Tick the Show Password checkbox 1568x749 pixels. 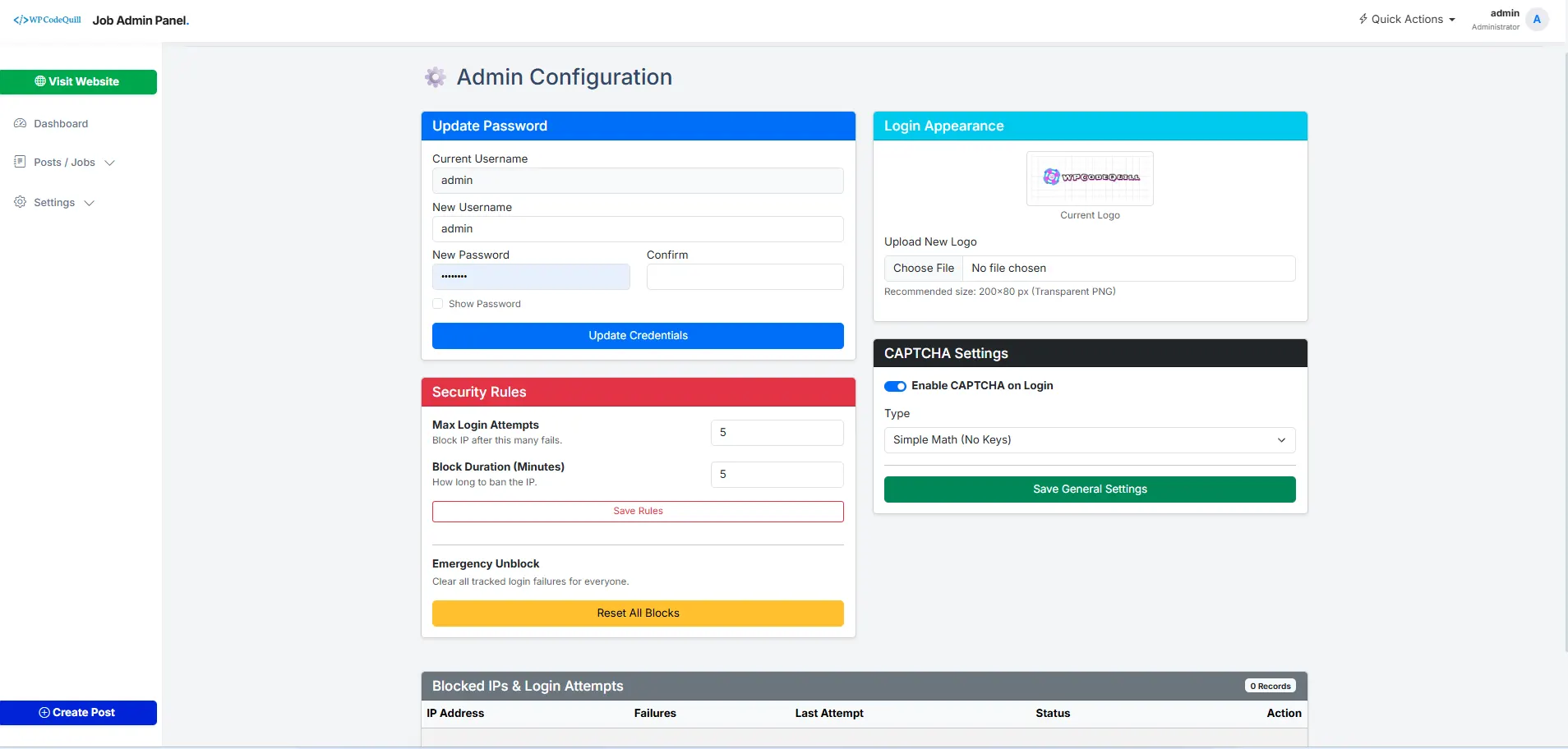pyautogui.click(x=437, y=304)
